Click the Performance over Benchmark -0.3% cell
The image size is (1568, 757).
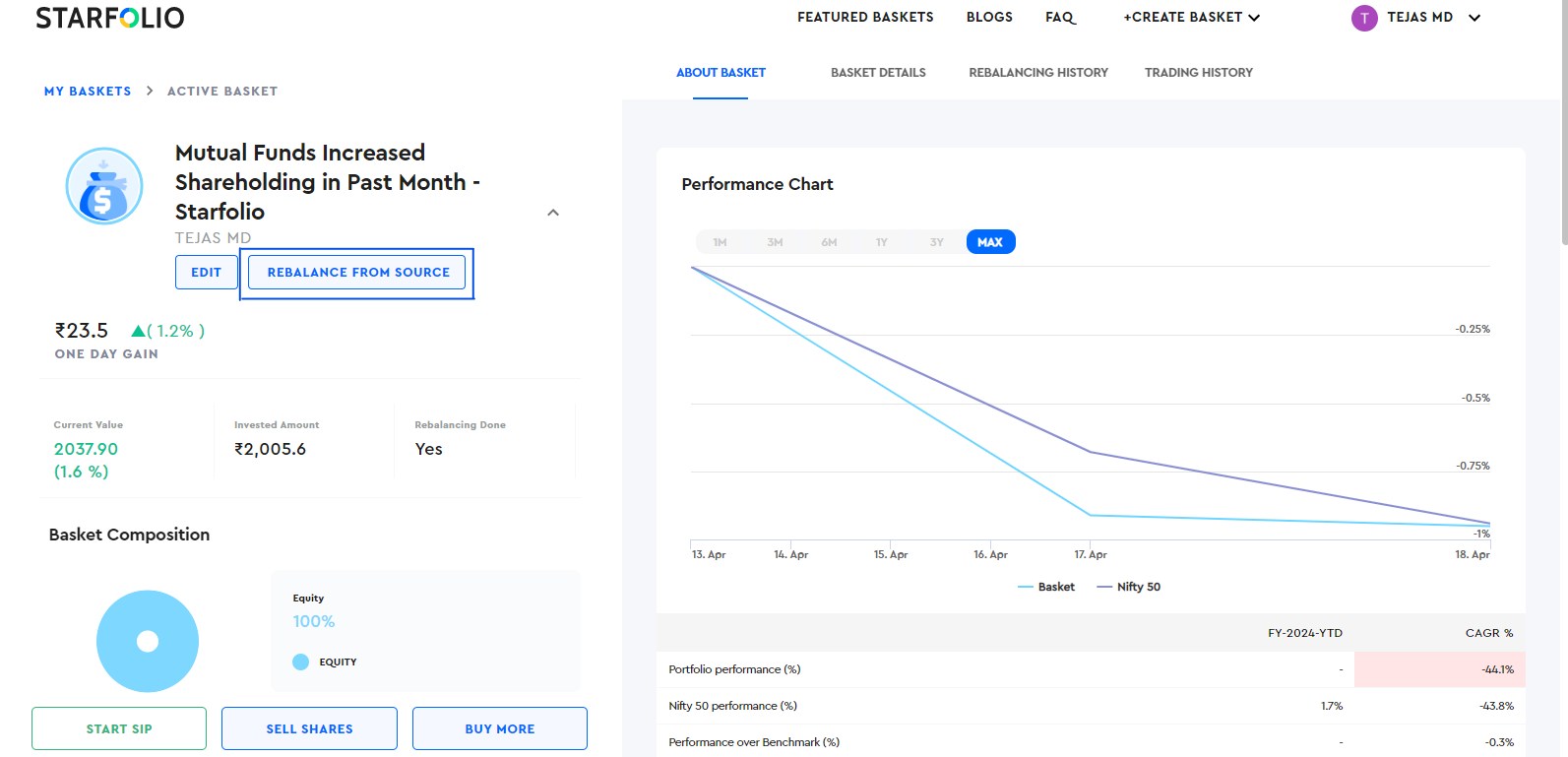point(1500,742)
